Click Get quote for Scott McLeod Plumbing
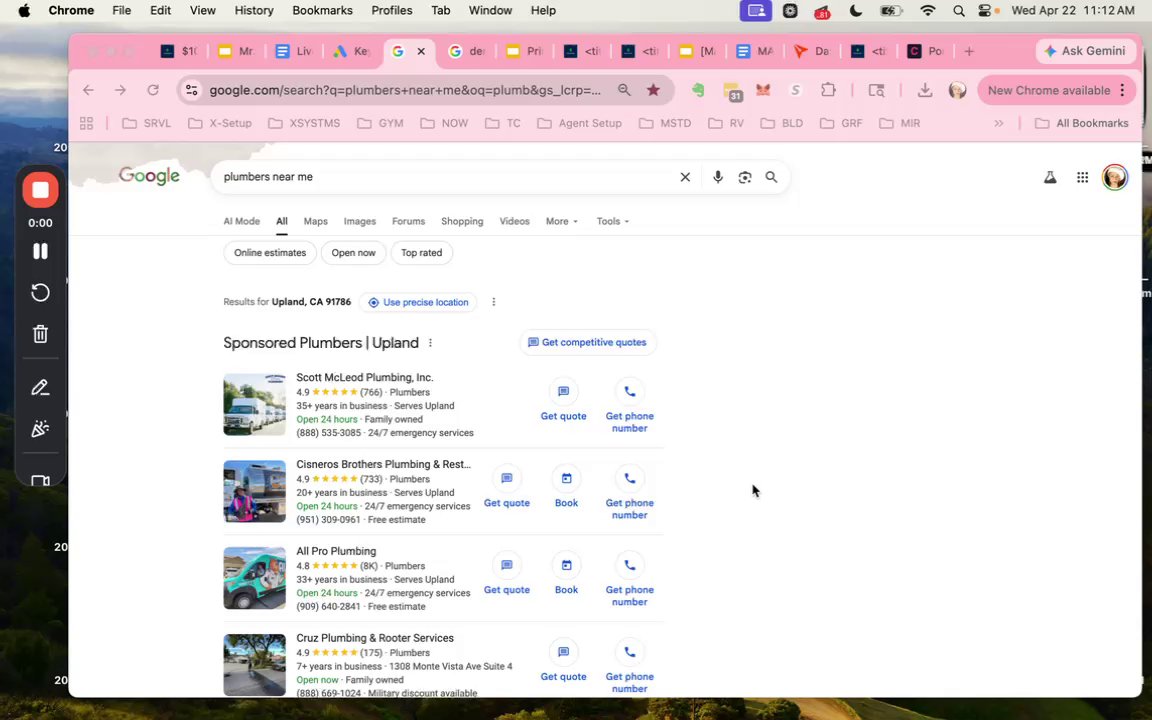 564,402
